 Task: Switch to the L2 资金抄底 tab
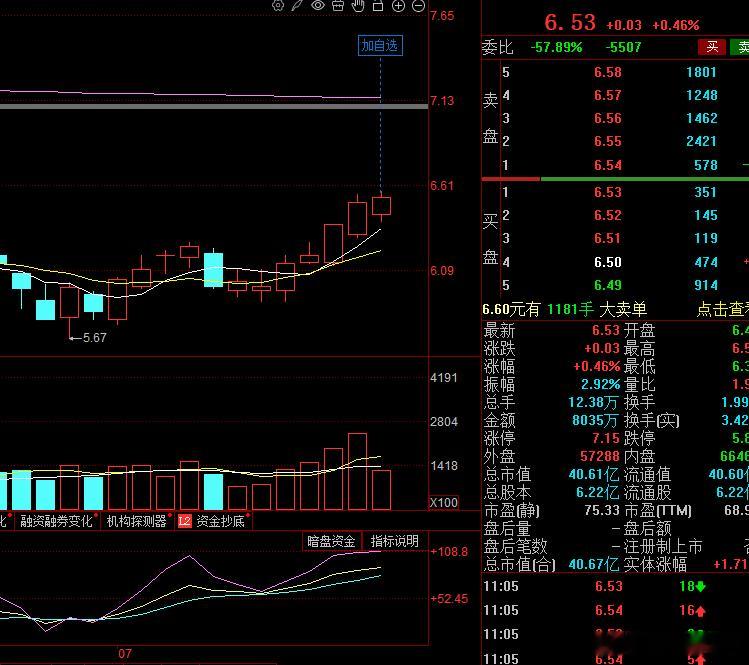click(x=213, y=521)
